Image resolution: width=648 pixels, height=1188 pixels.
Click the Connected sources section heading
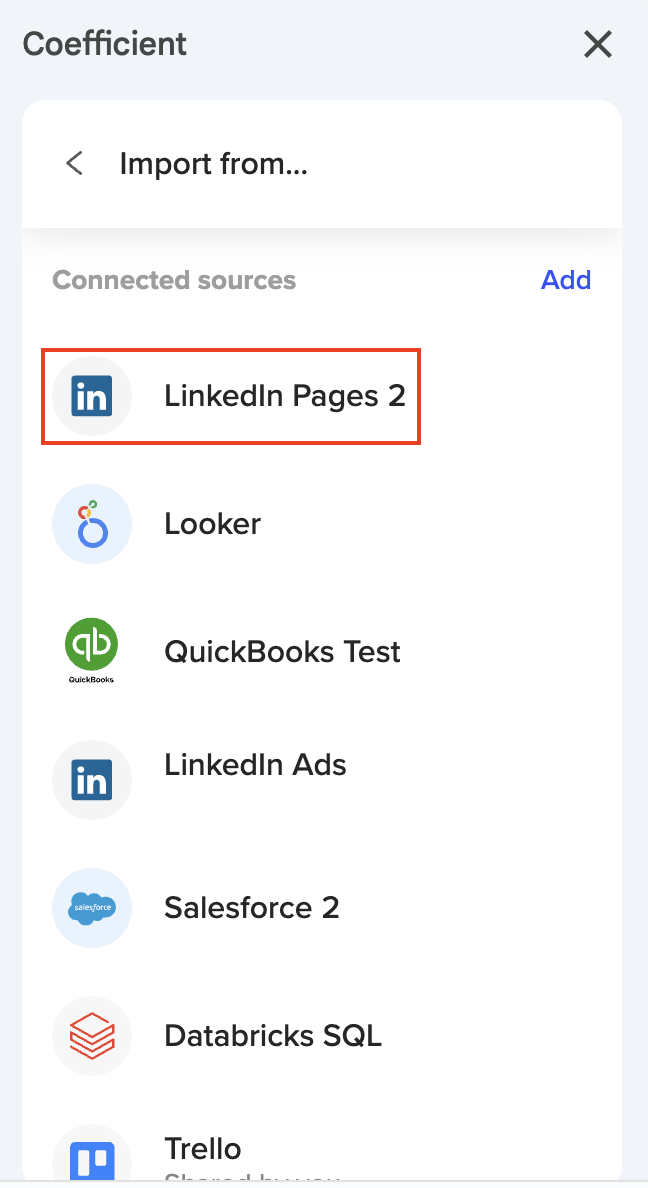[x=174, y=280]
